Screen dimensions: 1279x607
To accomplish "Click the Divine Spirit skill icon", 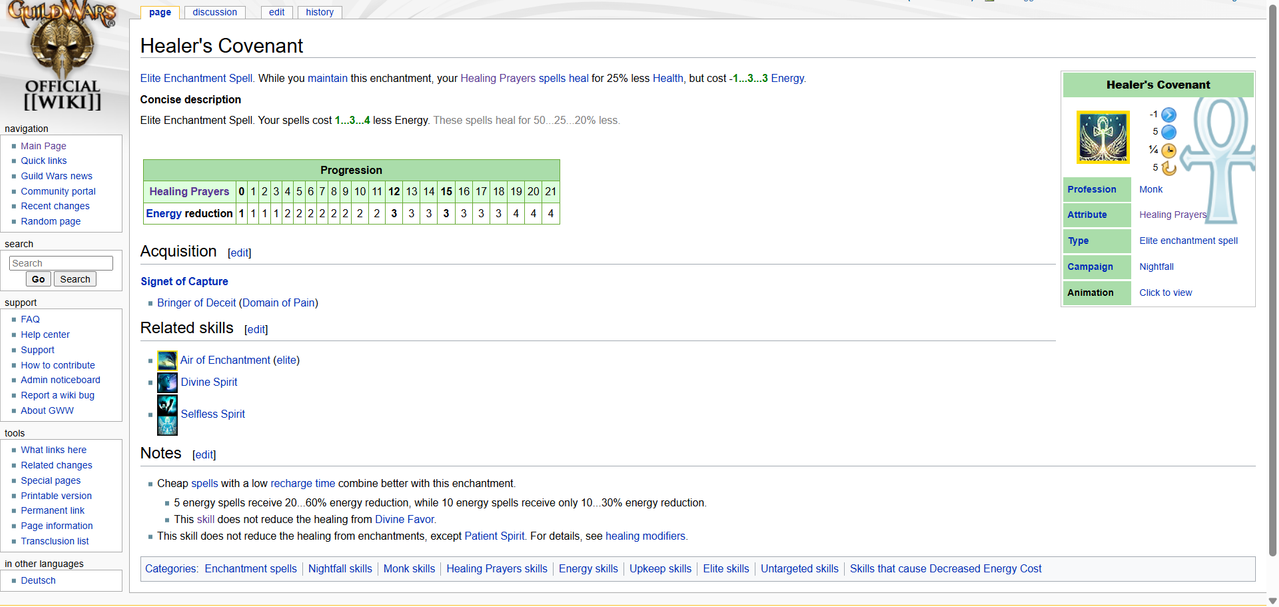I will coord(167,382).
